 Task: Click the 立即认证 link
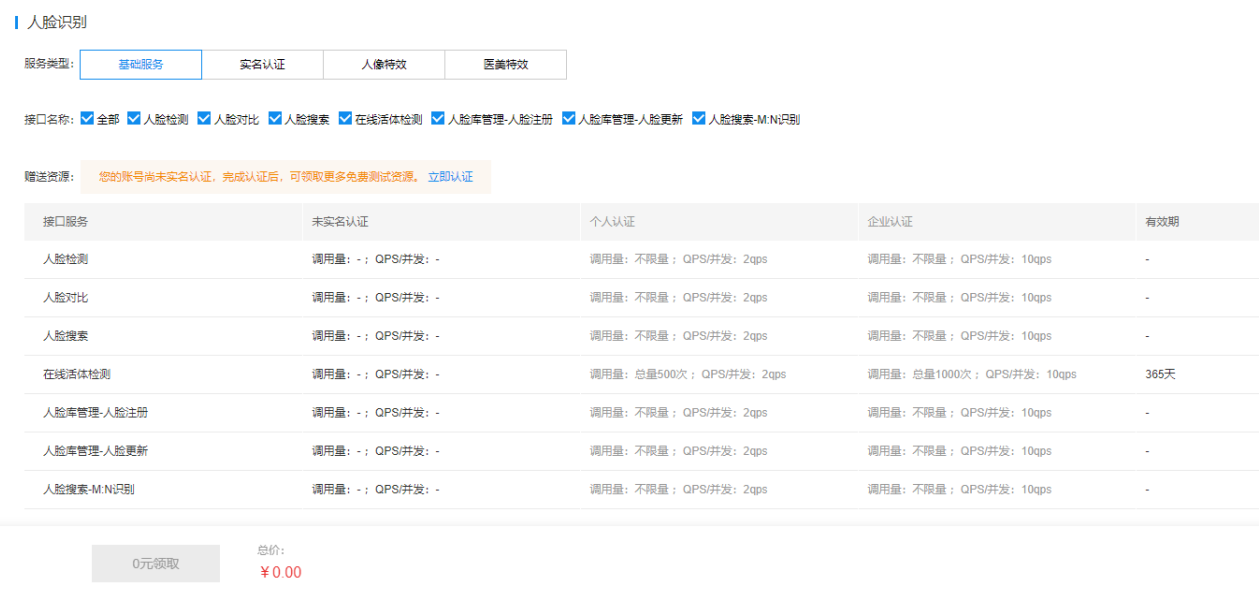[x=450, y=177]
